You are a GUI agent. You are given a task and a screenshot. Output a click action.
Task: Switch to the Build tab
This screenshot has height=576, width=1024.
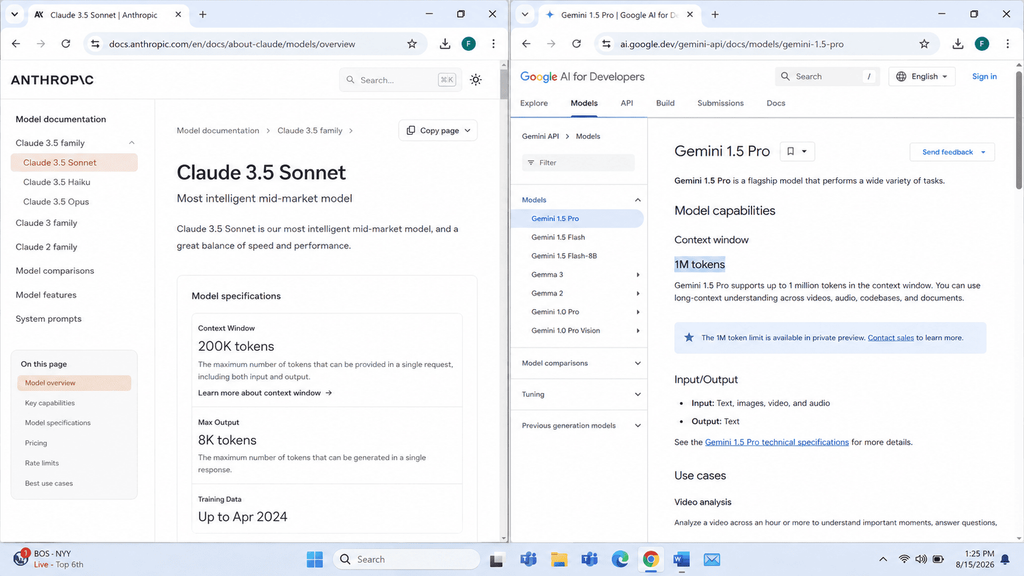pyautogui.click(x=665, y=103)
